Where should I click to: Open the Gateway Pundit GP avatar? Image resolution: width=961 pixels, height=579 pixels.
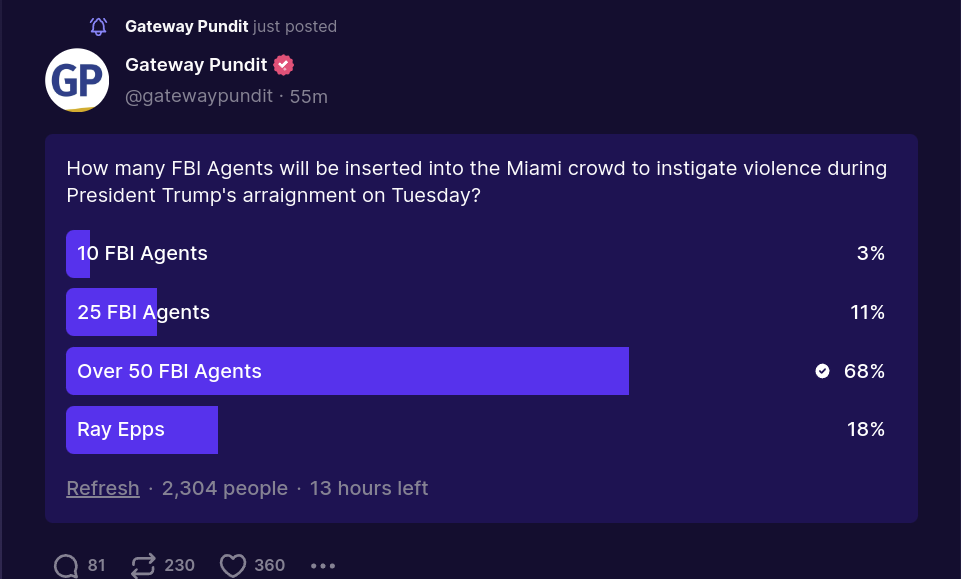click(77, 80)
